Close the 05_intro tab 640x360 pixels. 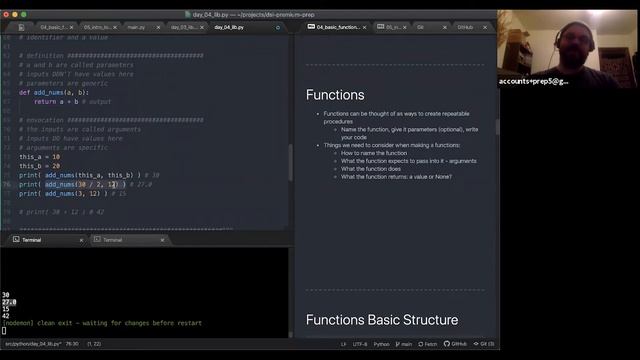pyautogui.click(x=115, y=27)
